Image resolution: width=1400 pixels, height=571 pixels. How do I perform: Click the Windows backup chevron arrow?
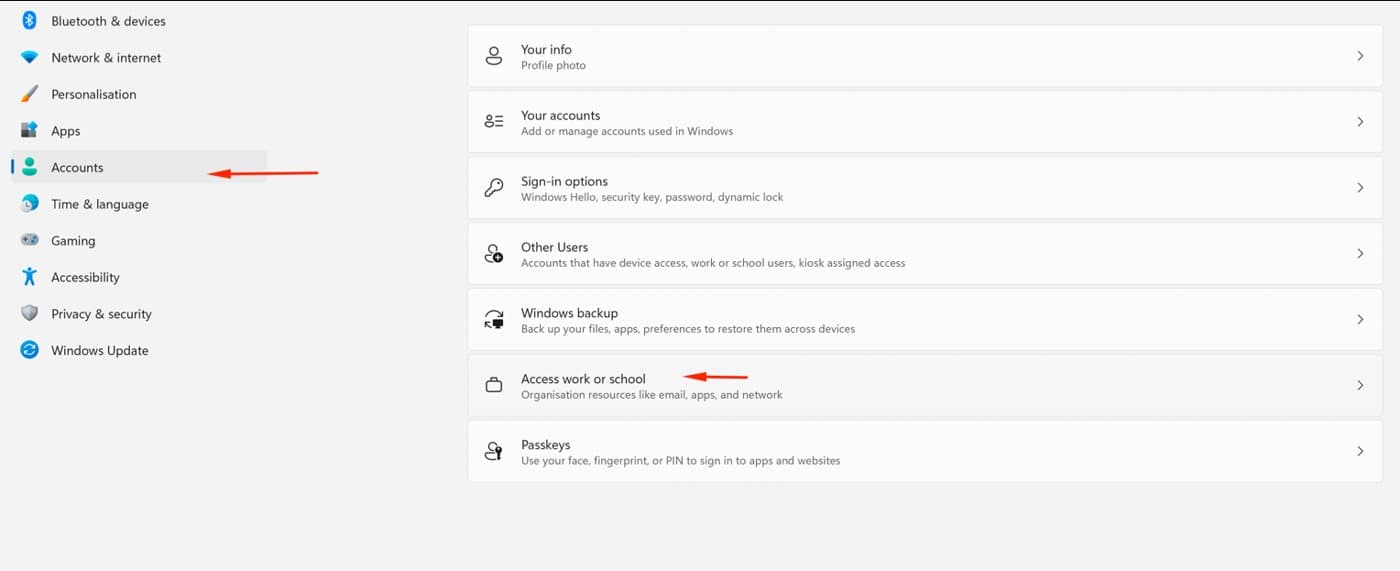click(x=1360, y=320)
